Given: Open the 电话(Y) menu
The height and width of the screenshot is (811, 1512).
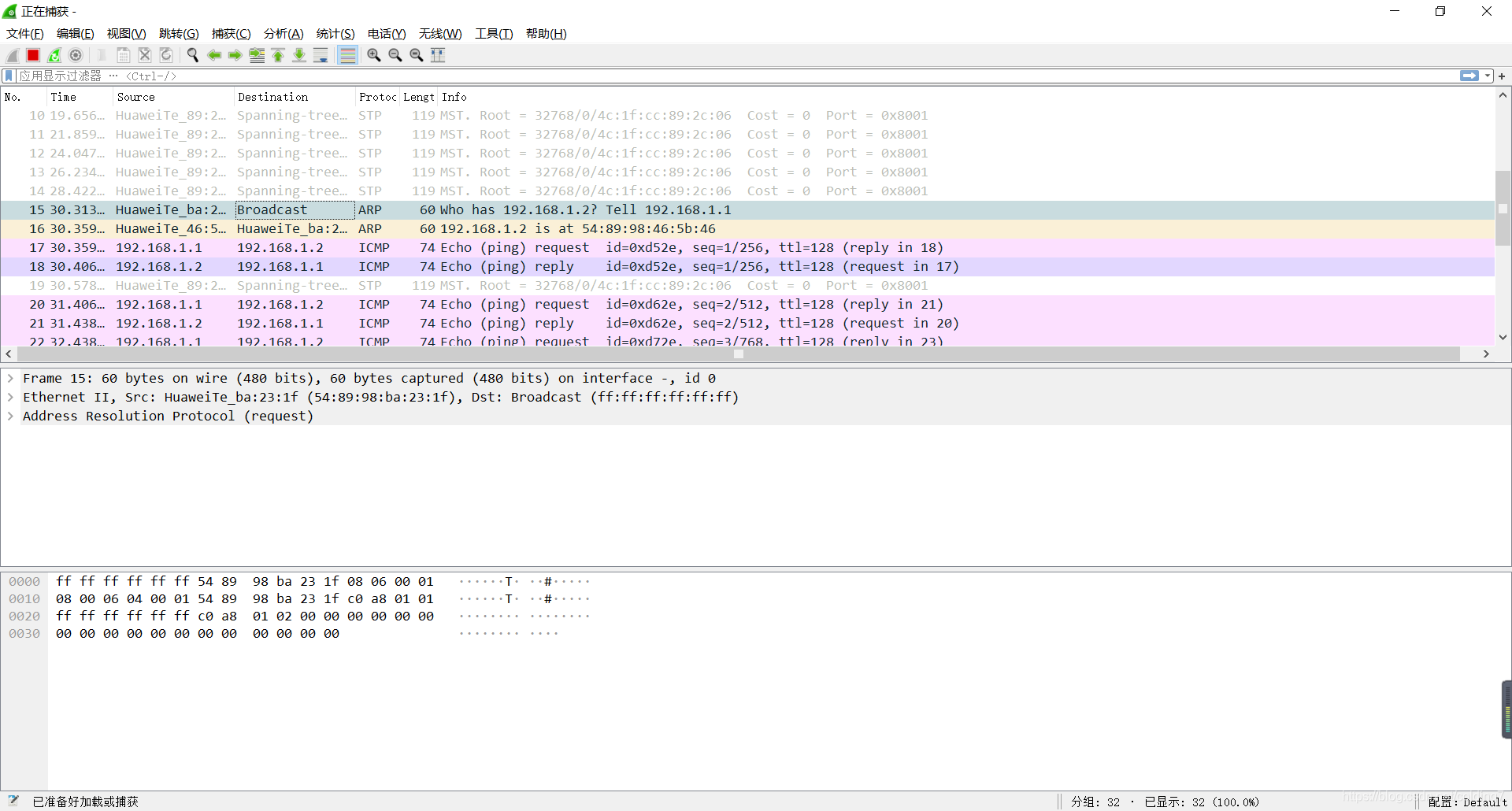Looking at the screenshot, I should 387,34.
